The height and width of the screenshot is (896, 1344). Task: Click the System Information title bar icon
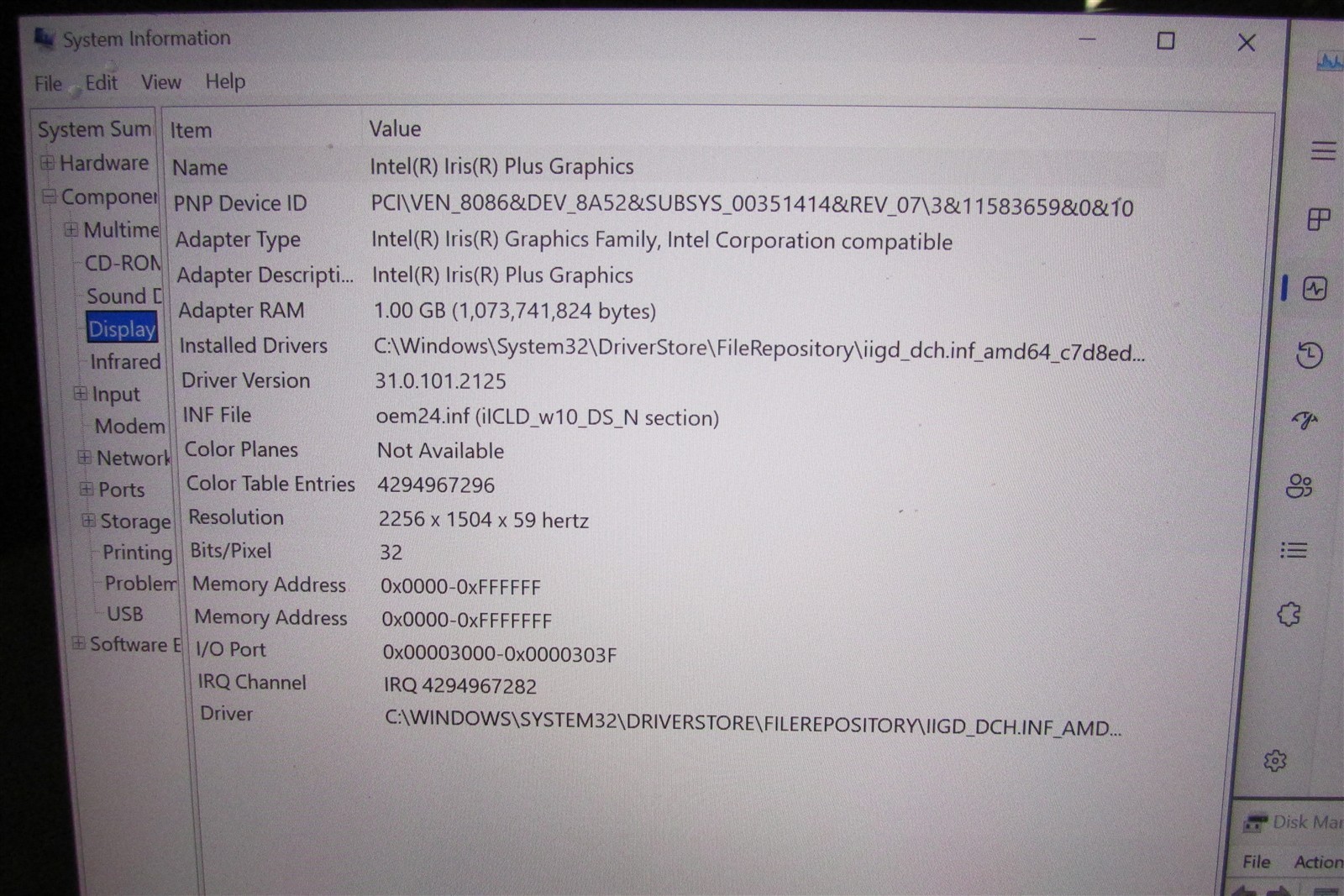point(45,38)
